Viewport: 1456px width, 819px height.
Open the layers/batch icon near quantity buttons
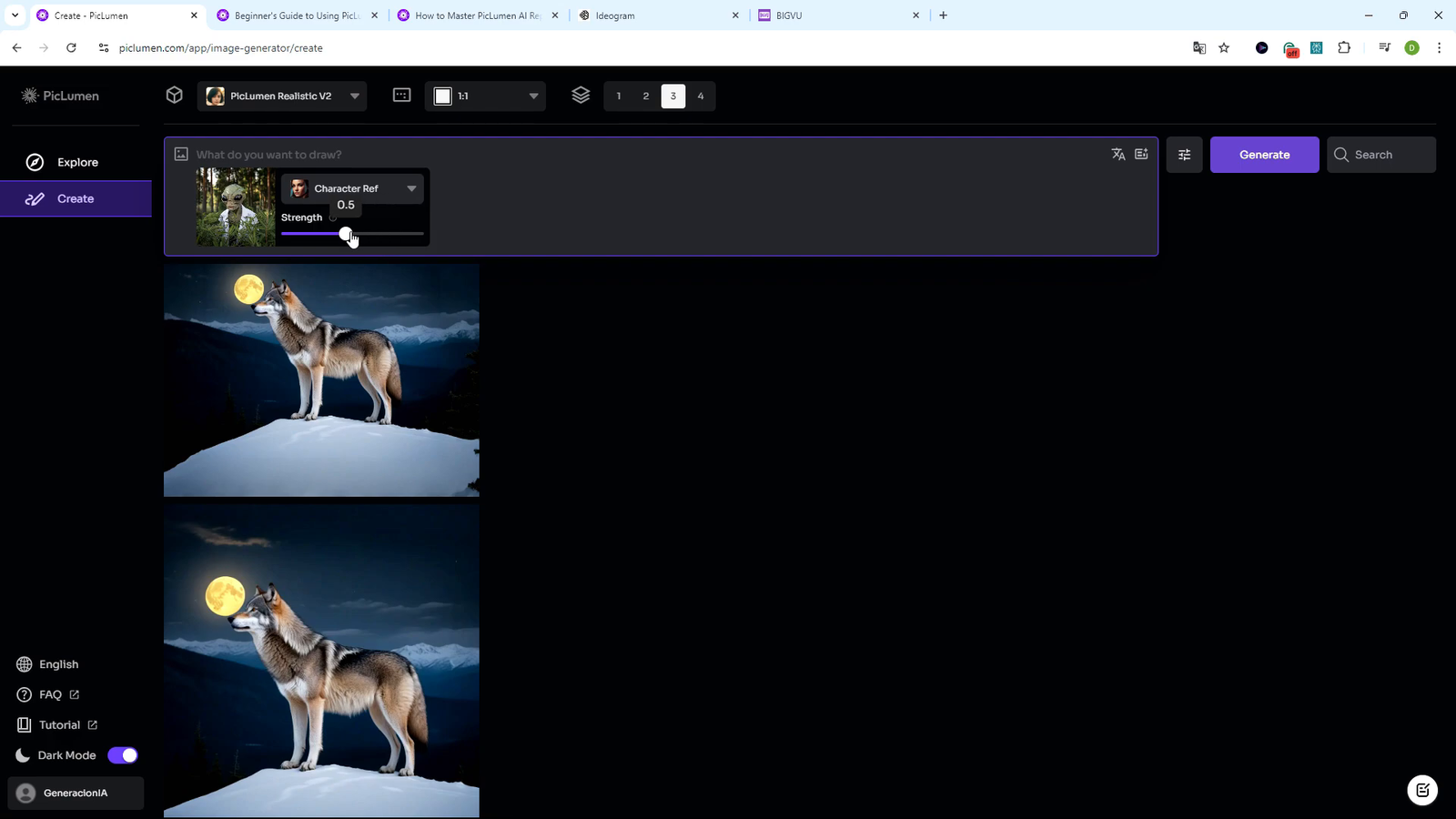pos(580,95)
